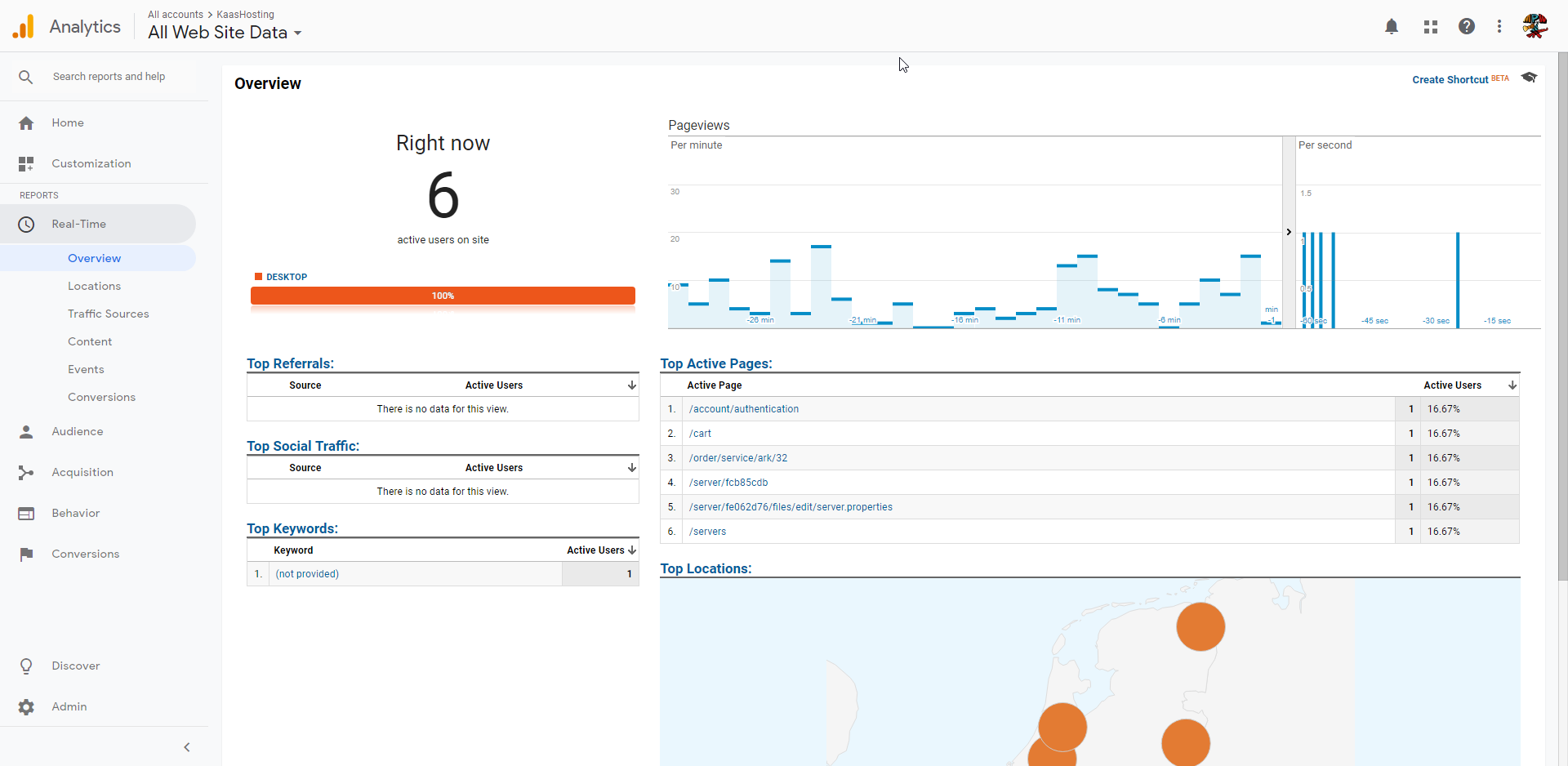Click the graduation cap education icon
Viewport: 1568px width, 766px height.
click(1530, 78)
